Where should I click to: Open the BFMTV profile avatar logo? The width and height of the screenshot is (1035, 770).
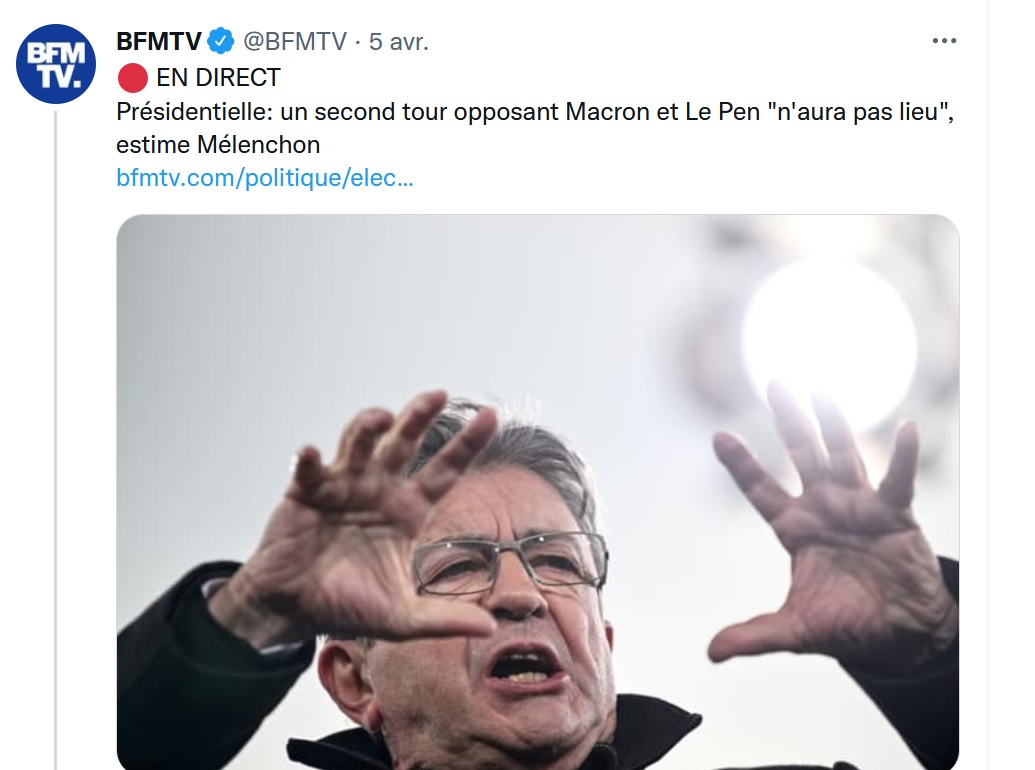[56, 64]
